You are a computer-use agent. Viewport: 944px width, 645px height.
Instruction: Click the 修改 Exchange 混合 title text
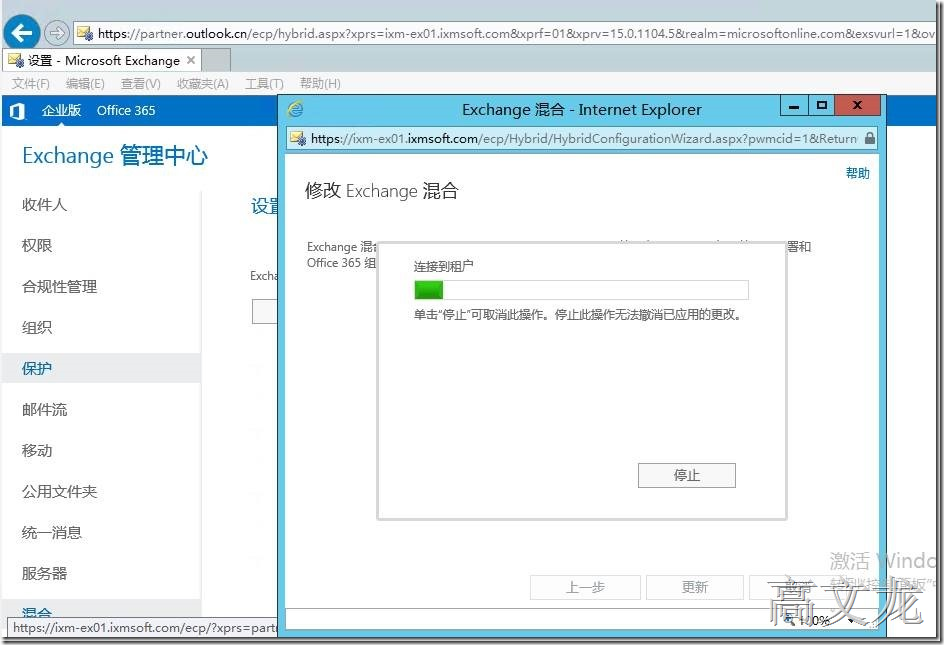[x=382, y=191]
